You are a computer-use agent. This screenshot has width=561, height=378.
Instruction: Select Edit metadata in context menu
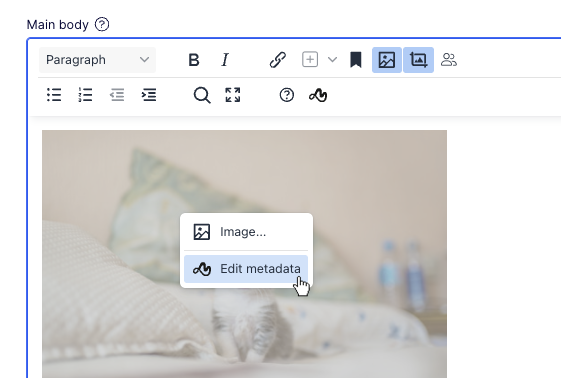pos(246,269)
